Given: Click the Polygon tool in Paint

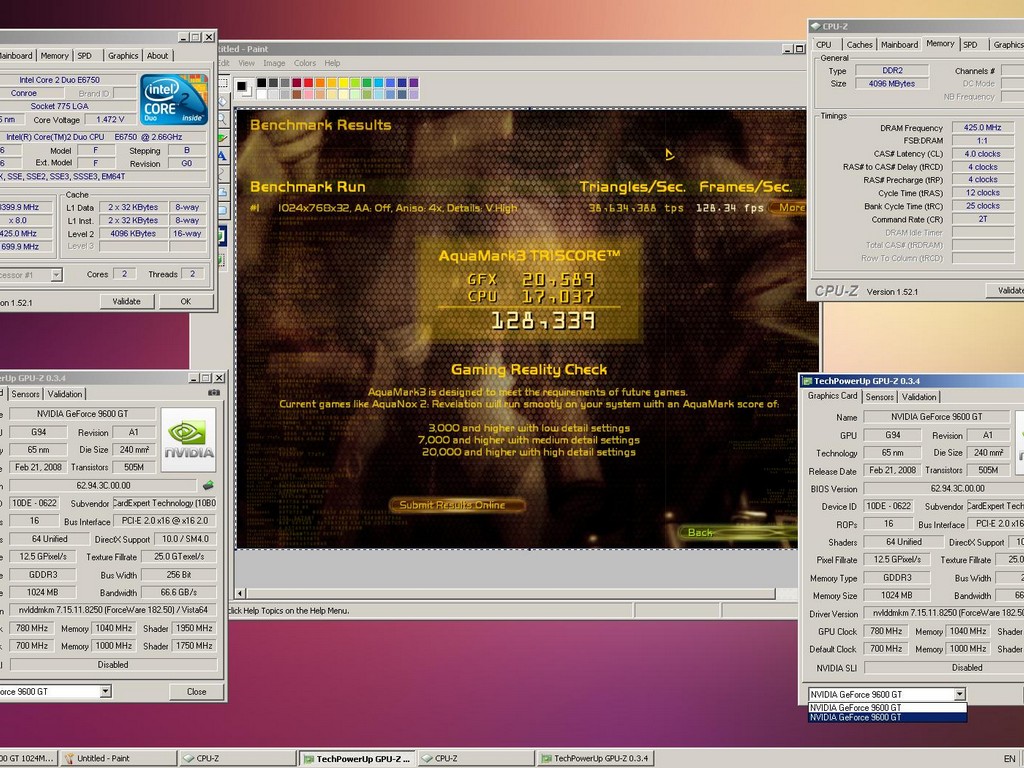Looking at the screenshot, I should [223, 193].
